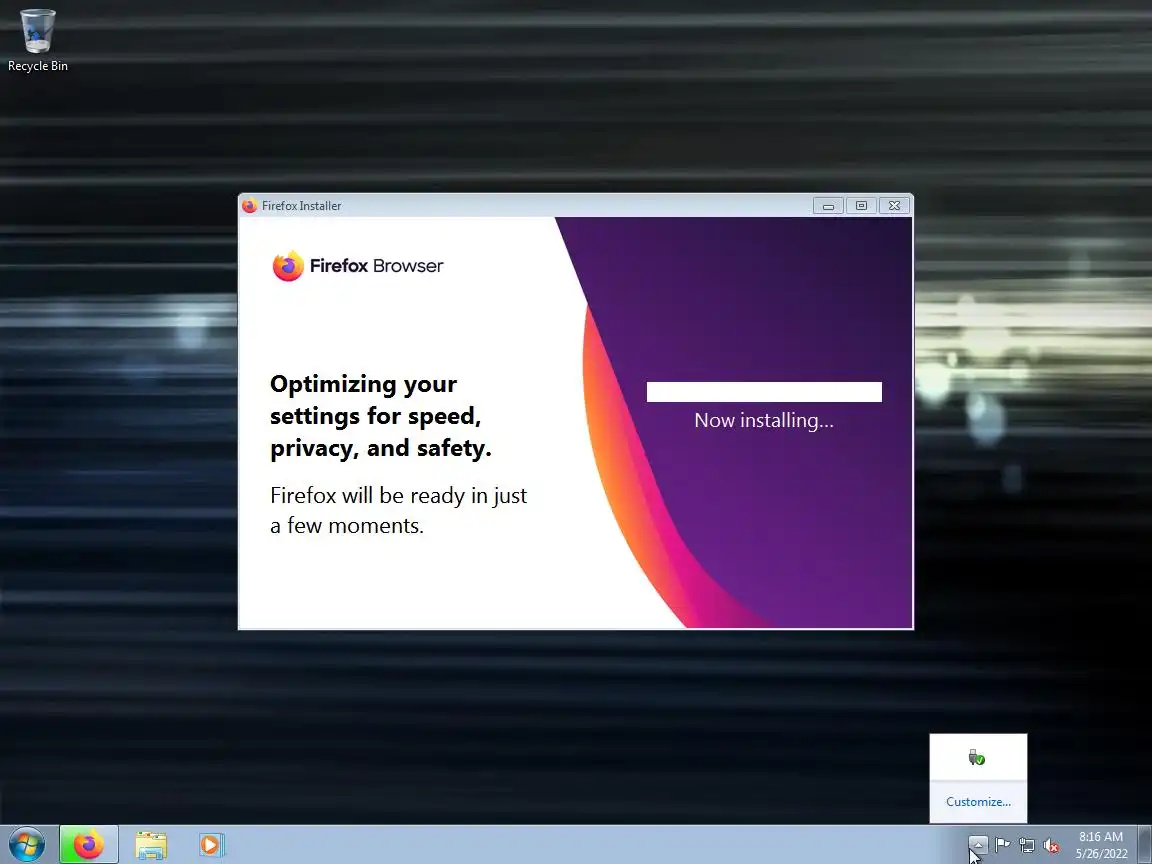Minimize the Firefox Installer window
The width and height of the screenshot is (1152, 864).
click(828, 206)
